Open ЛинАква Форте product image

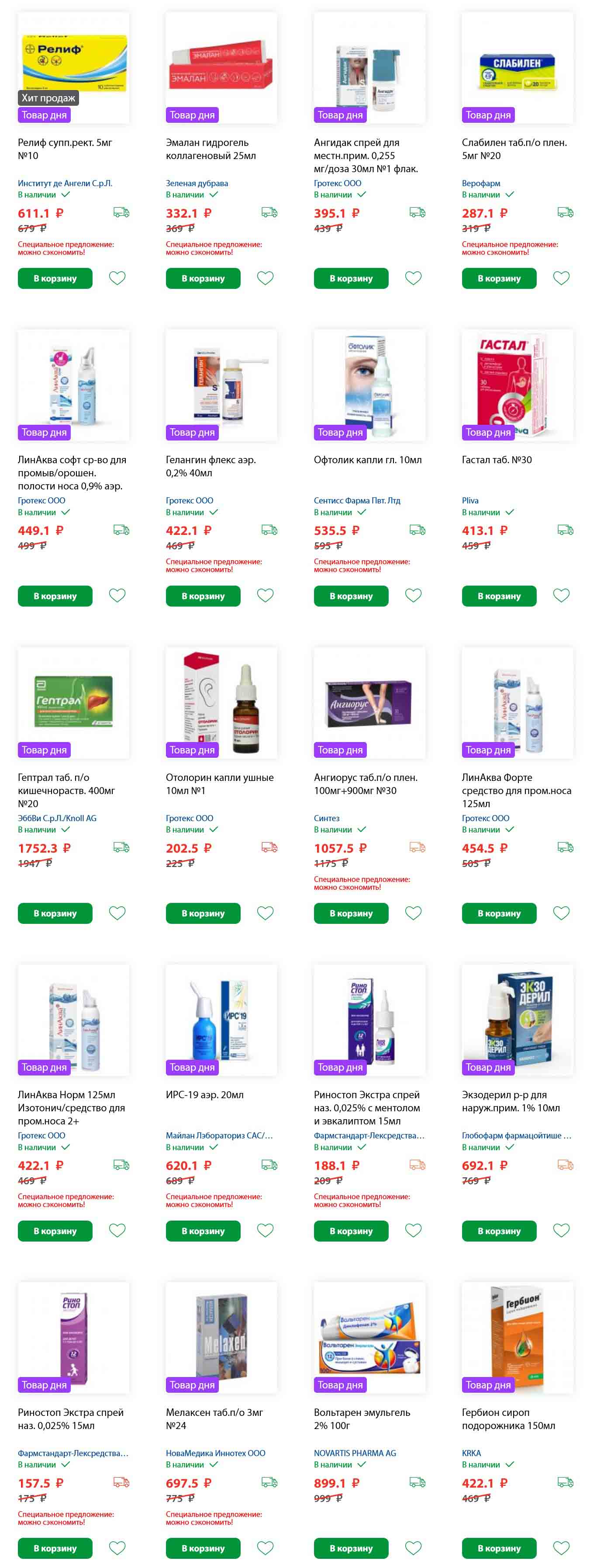pos(518,702)
